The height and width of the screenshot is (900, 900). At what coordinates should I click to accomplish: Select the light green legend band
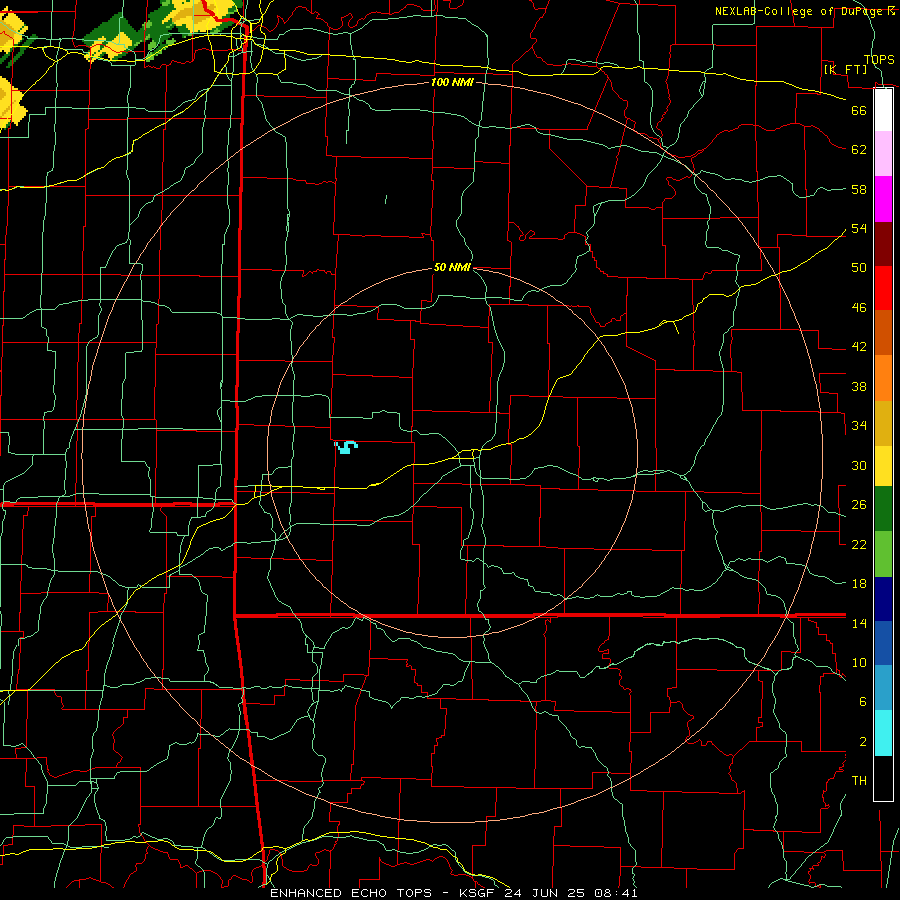(883, 554)
